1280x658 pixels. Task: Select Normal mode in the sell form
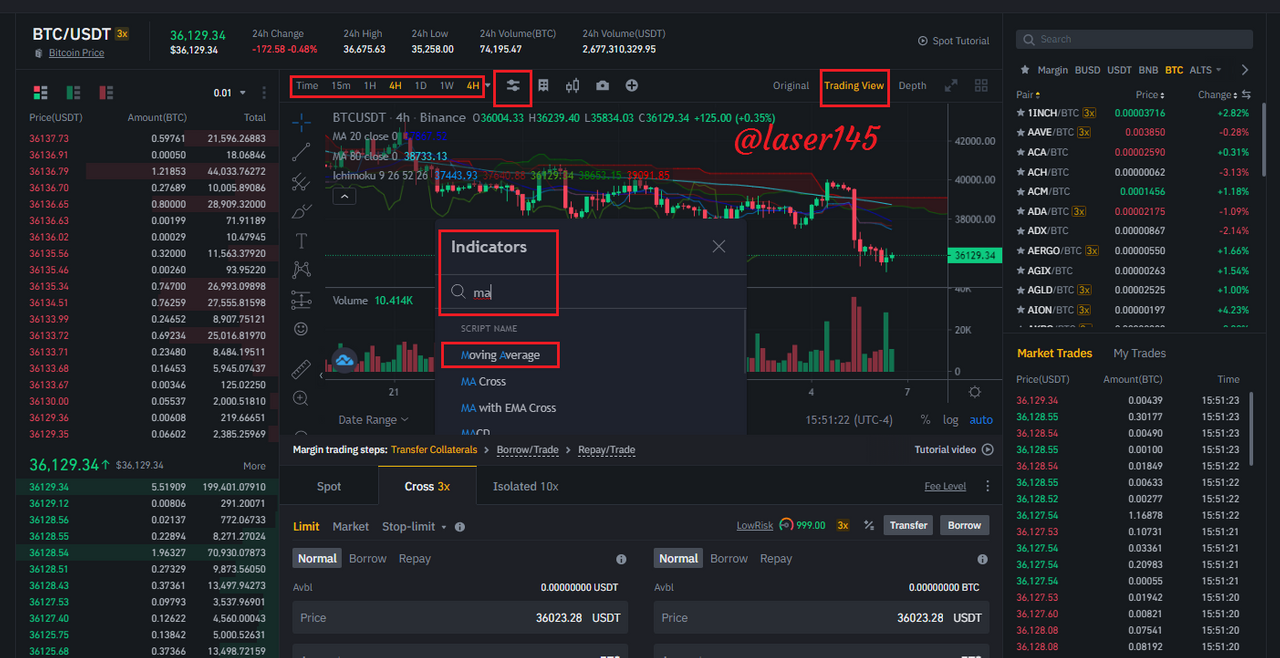(678, 559)
